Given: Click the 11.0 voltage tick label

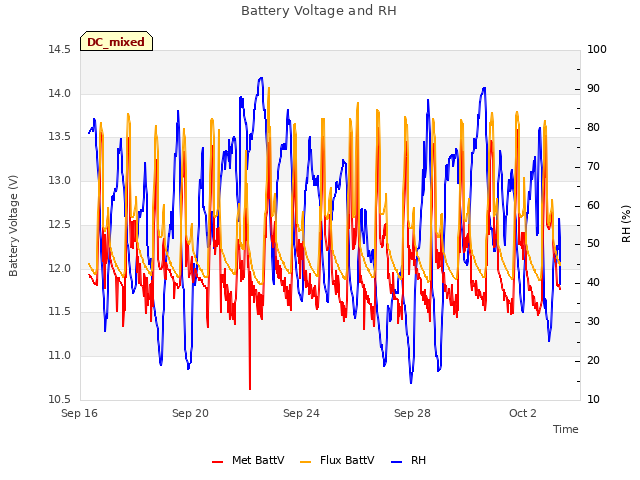Looking at the screenshot, I should (60, 356).
